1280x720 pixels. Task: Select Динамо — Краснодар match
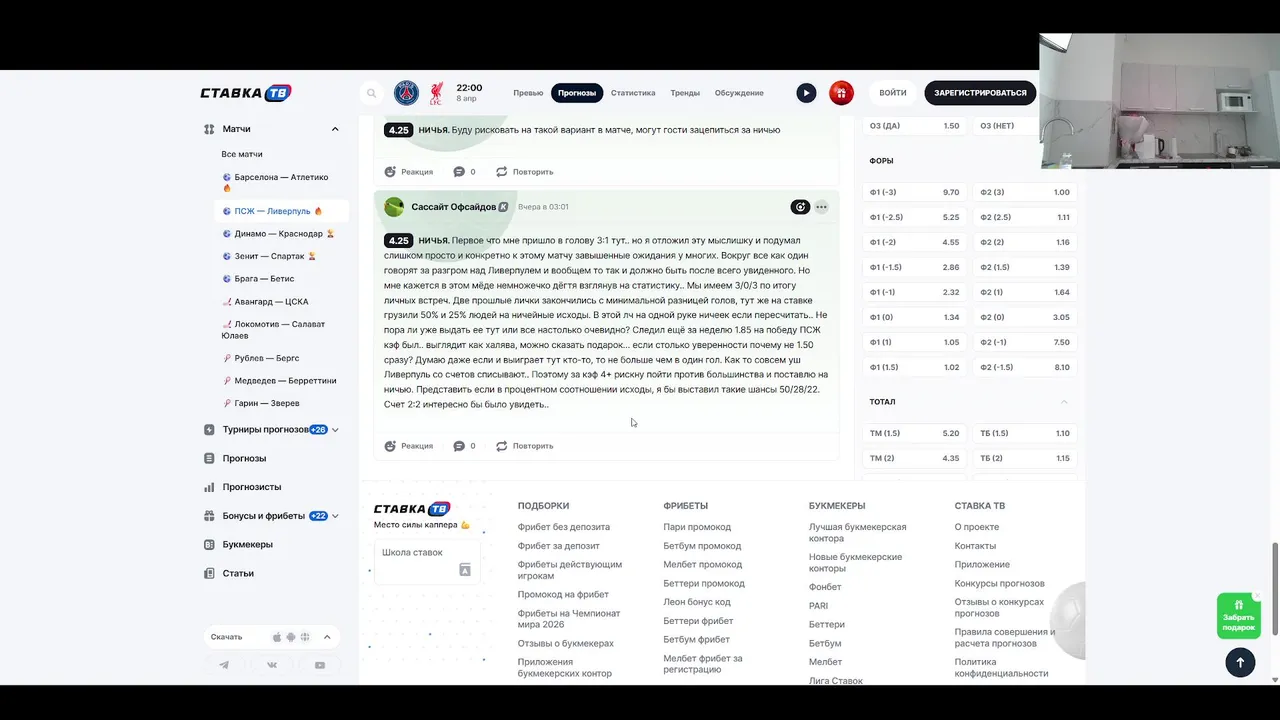pyautogui.click(x=281, y=234)
